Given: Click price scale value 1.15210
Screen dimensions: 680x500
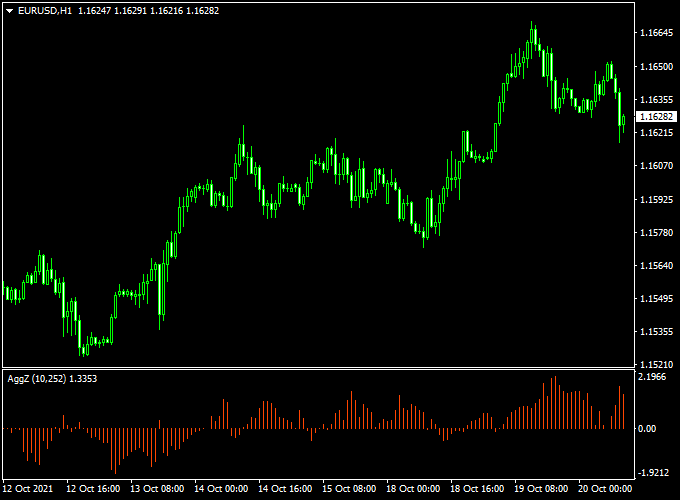Looking at the screenshot, I should 657,365.
